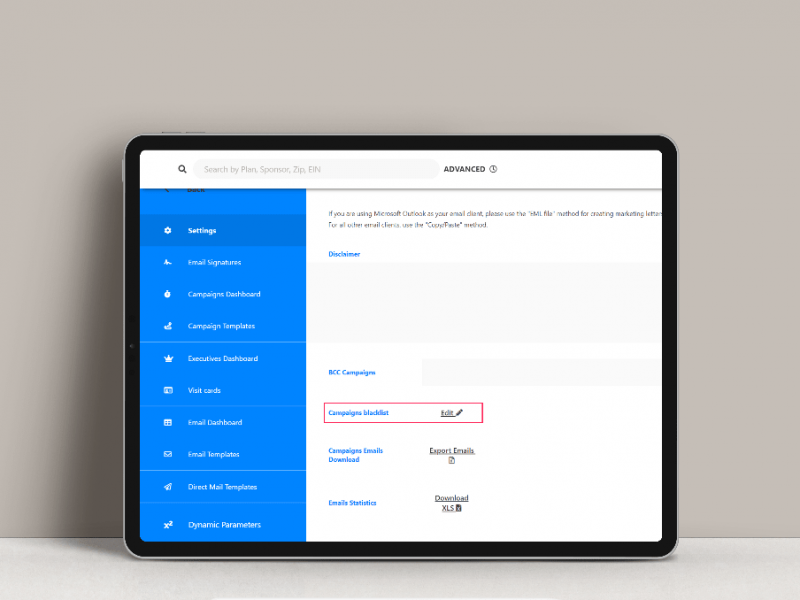Viewport: 800px width, 600px height.
Task: Click the Campaigns Dashboard stopwatch icon
Action: [168, 295]
